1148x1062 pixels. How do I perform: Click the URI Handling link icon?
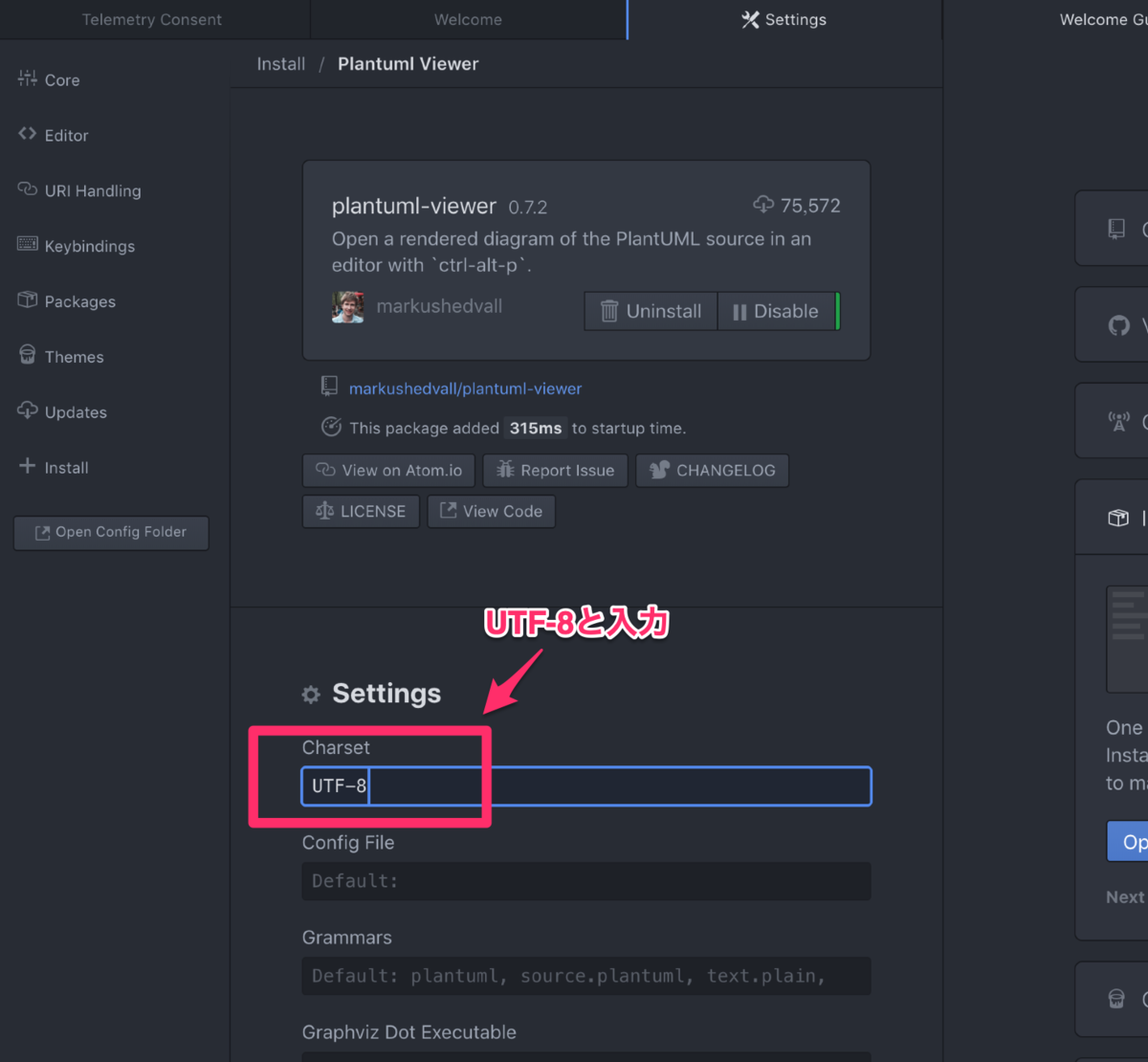click(x=27, y=189)
